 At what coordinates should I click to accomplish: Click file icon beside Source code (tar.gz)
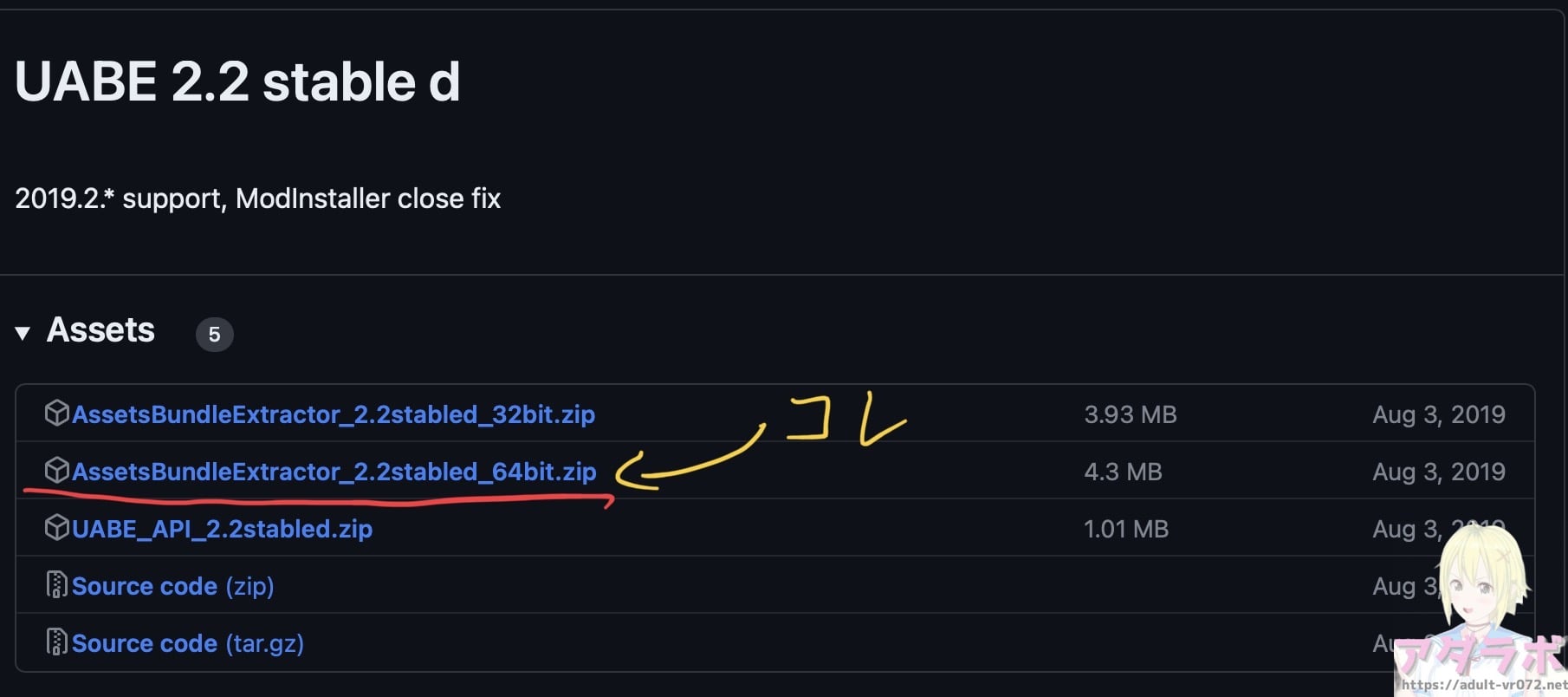pos(56,642)
